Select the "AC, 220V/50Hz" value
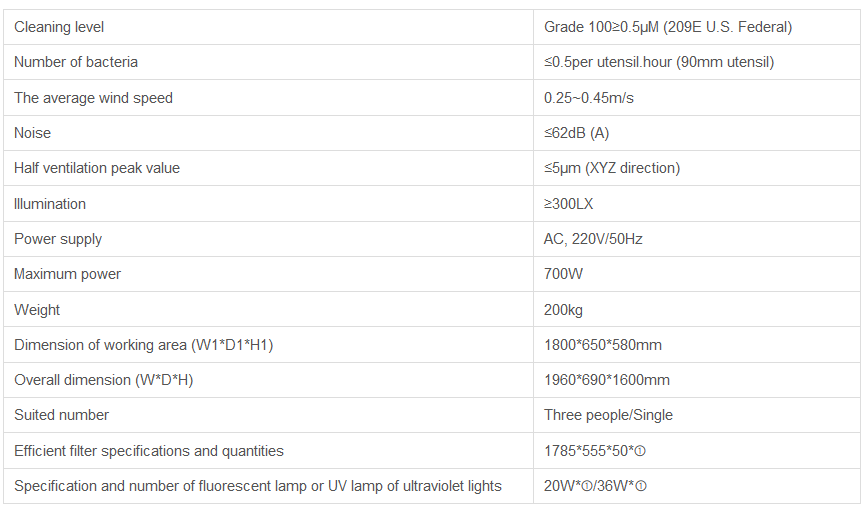Screen dimensions: 868x519 [594, 239]
